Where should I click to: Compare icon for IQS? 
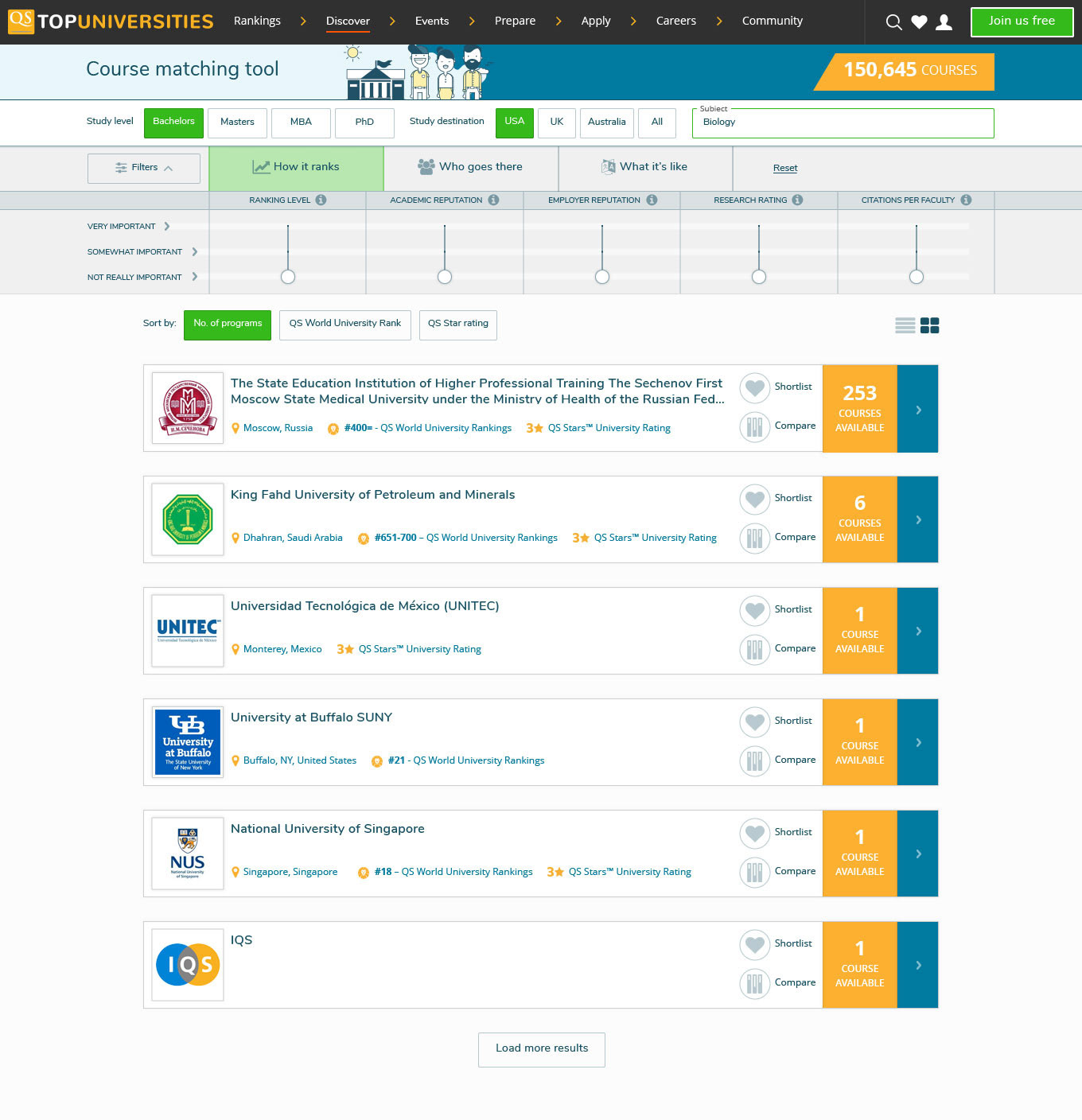point(755,984)
